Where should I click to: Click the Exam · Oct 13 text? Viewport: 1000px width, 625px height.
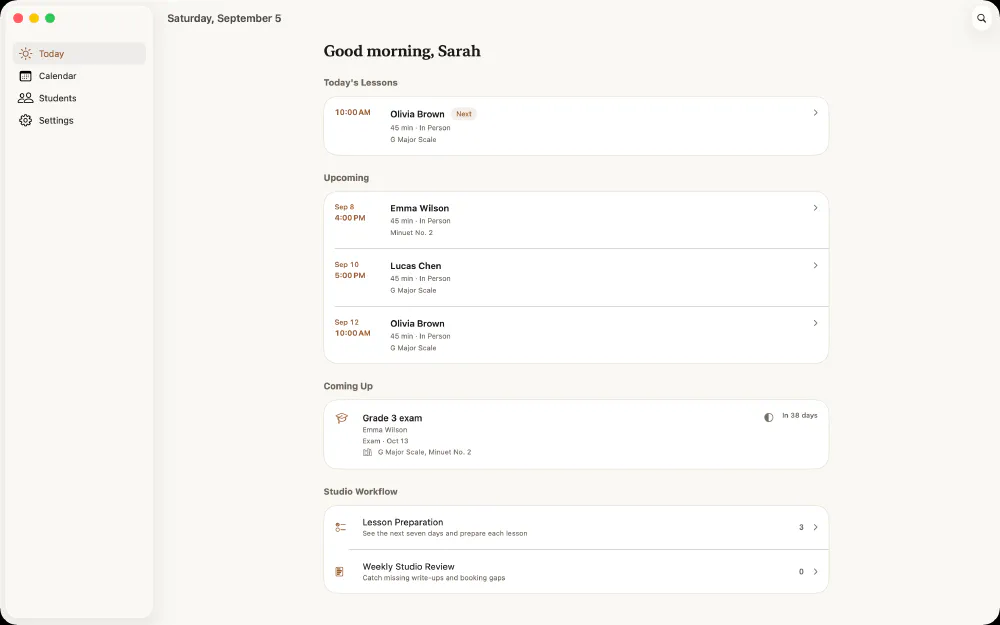pyautogui.click(x=385, y=441)
